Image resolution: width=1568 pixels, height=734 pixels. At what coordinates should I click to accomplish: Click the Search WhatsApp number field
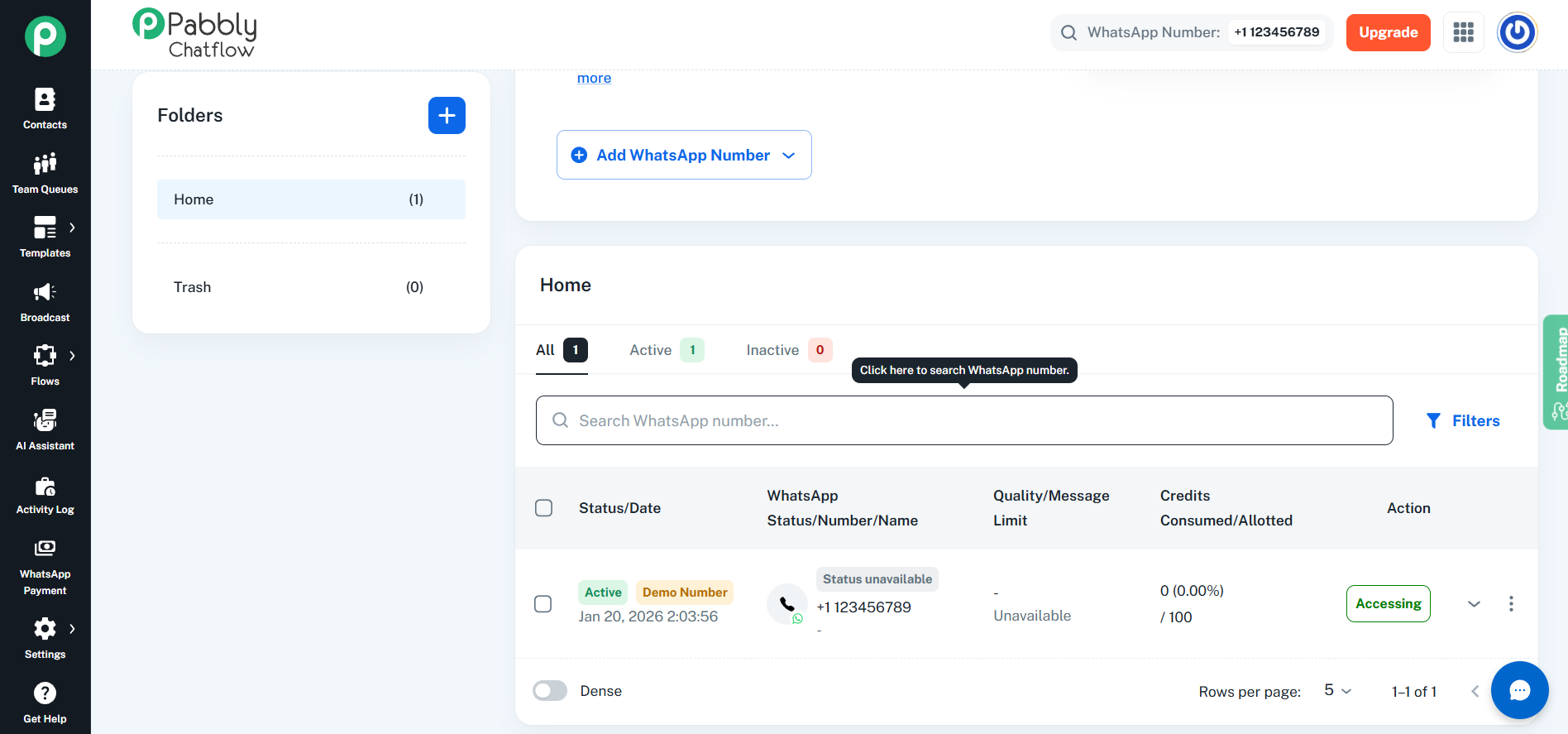963,420
